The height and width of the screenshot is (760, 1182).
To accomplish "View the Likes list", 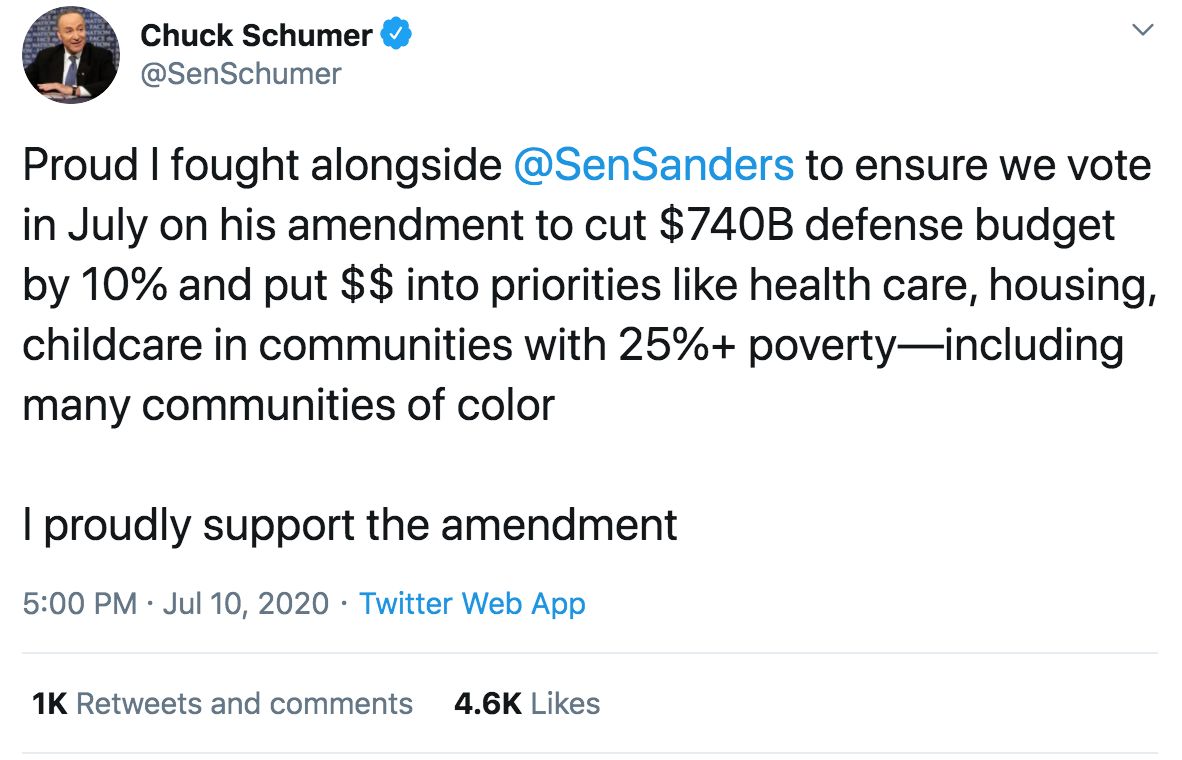I will (x=565, y=703).
